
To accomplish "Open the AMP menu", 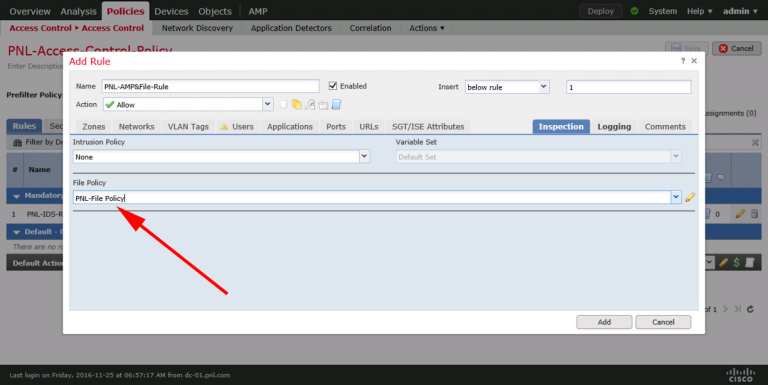I will click(258, 11).
